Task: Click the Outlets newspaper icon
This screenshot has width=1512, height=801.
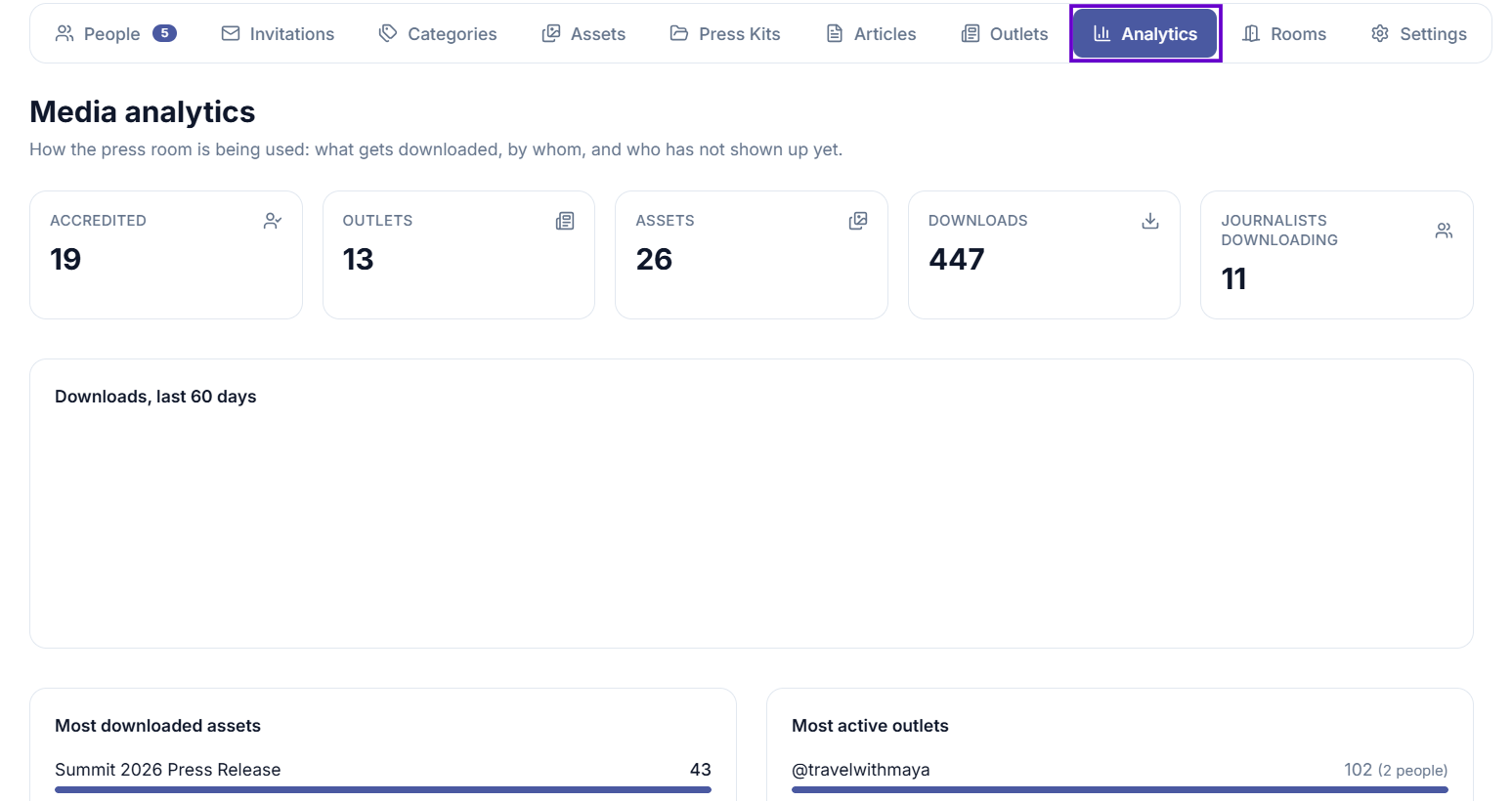Action: pos(971,33)
